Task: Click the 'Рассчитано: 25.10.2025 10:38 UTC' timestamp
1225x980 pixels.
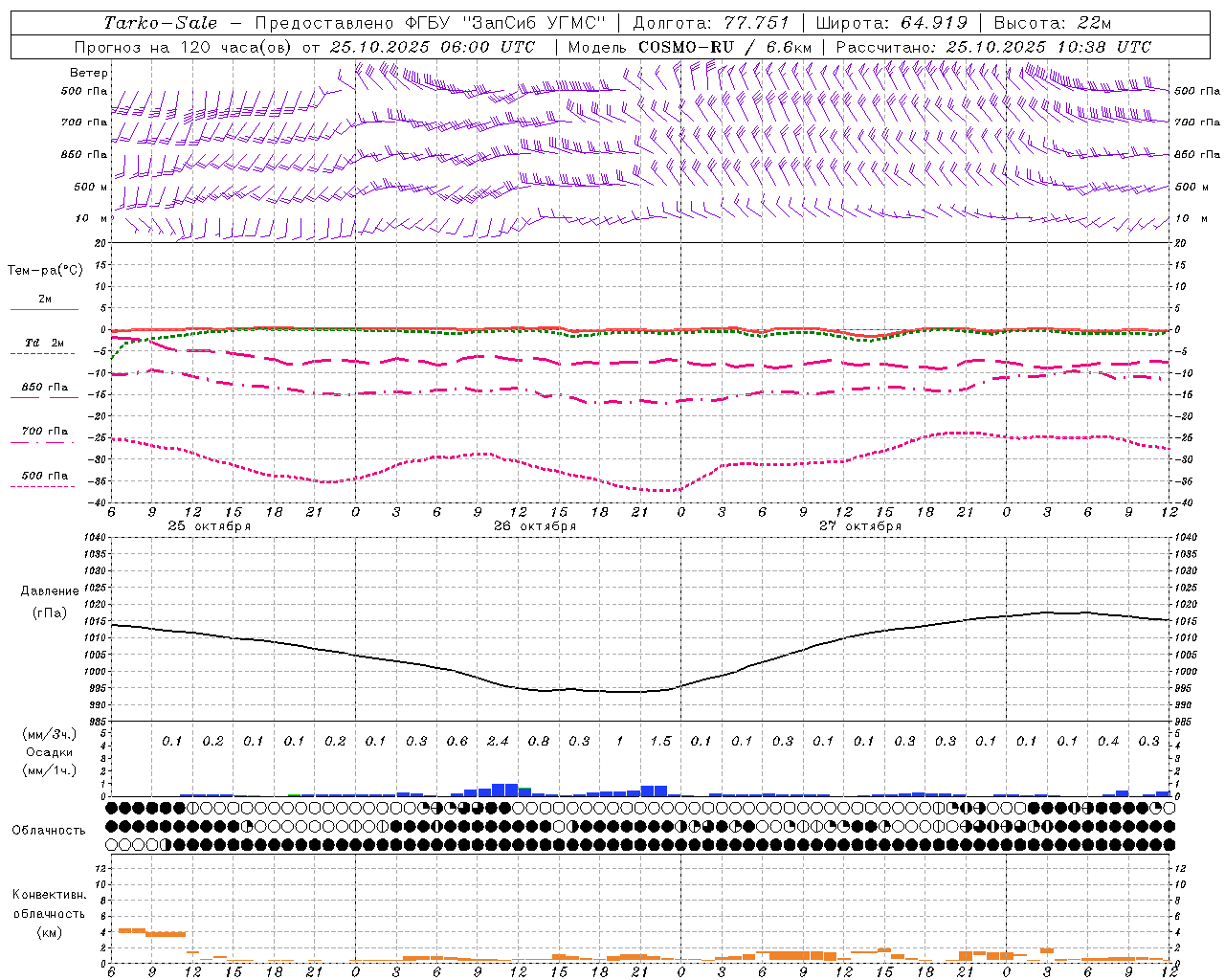Action: point(993,47)
